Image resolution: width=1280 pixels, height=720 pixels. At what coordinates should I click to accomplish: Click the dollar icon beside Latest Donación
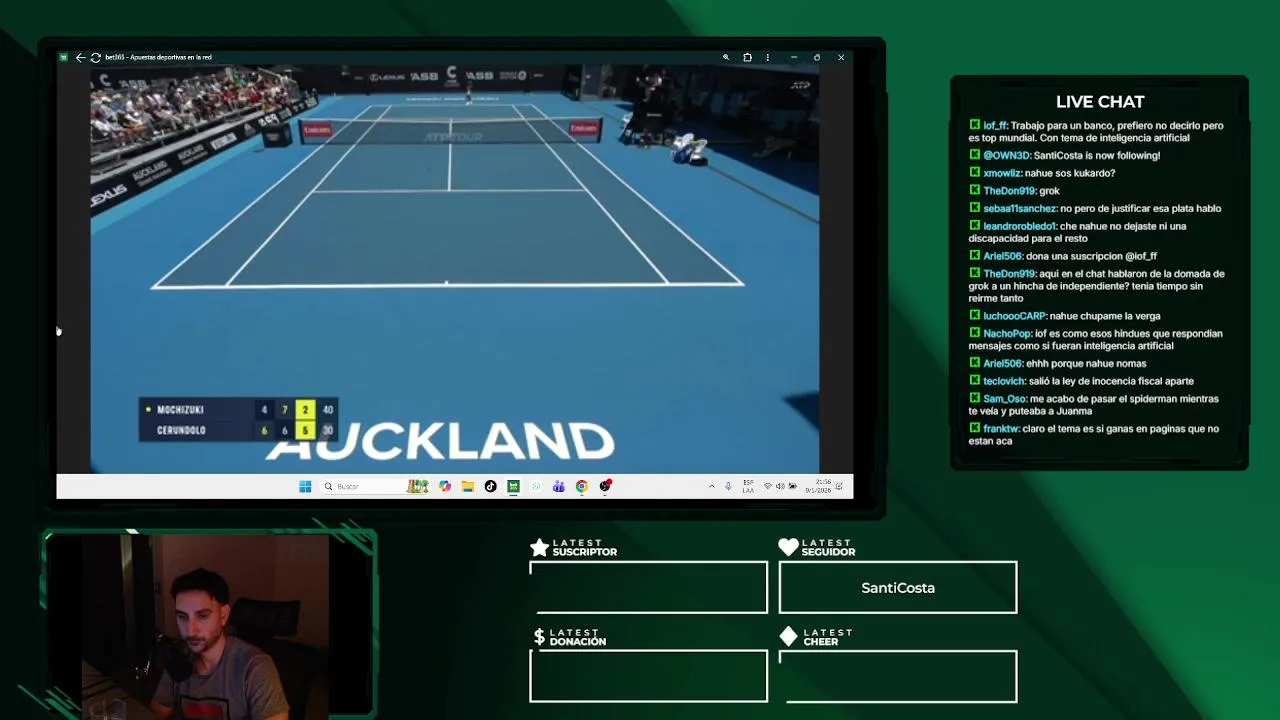tap(539, 637)
